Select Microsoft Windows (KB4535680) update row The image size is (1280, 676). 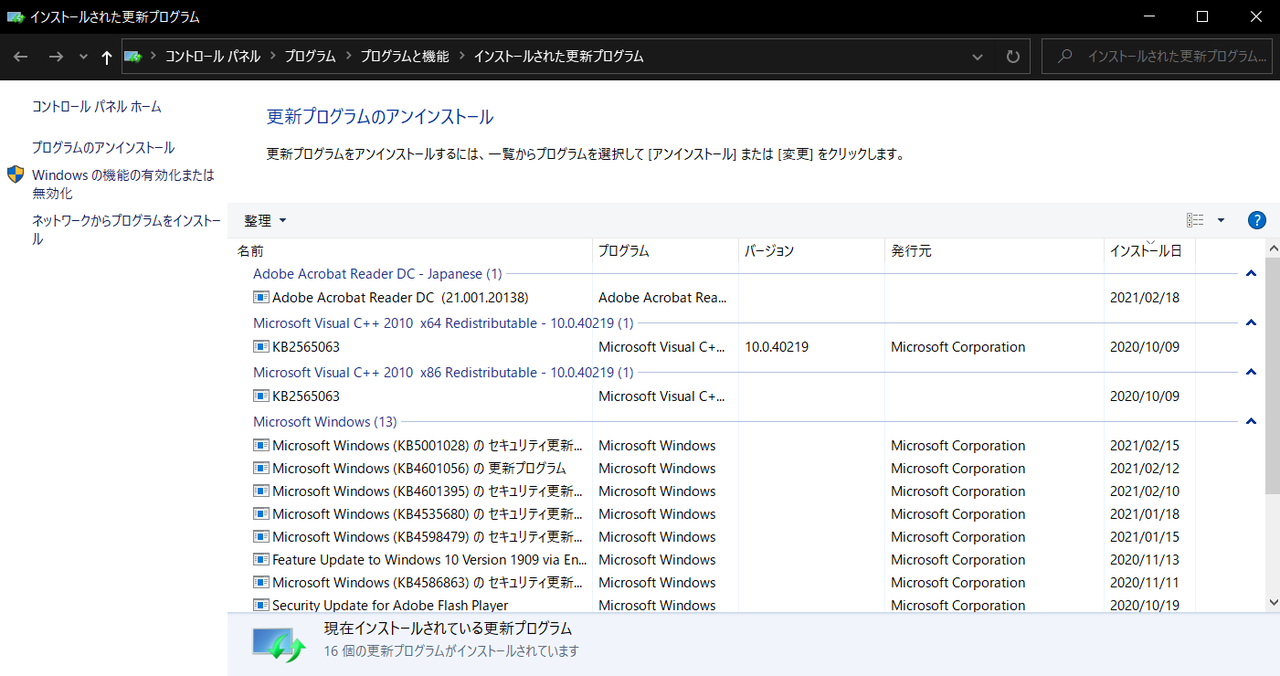point(725,514)
